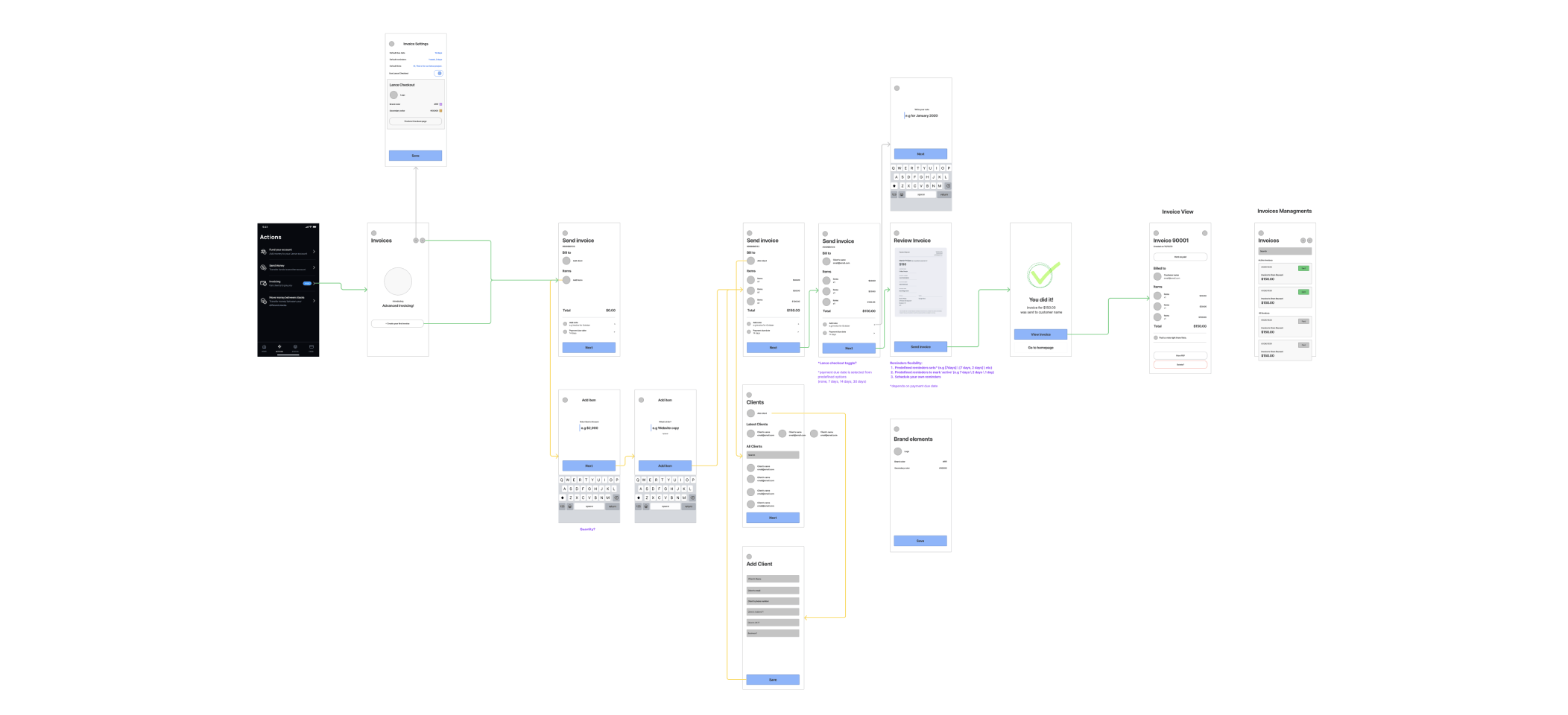Image resolution: width=1568 pixels, height=715 pixels.
Task: Click Next on the e.g for January 2020 screen
Action: click(920, 154)
